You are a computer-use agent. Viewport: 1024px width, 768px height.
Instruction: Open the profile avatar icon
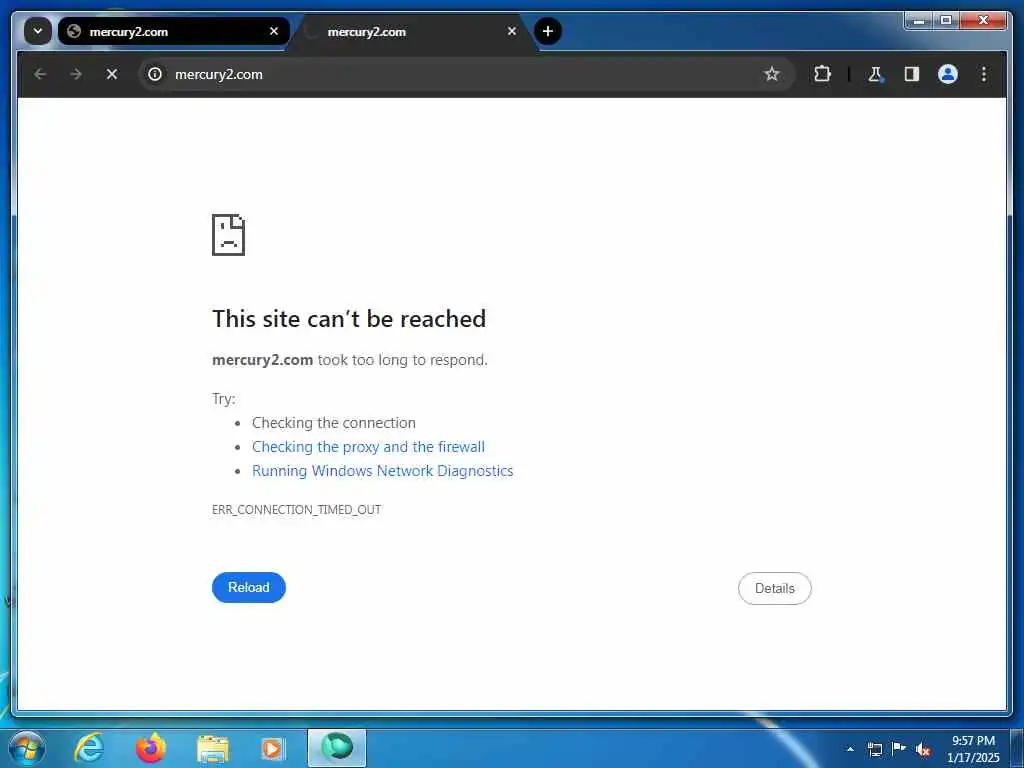(948, 74)
